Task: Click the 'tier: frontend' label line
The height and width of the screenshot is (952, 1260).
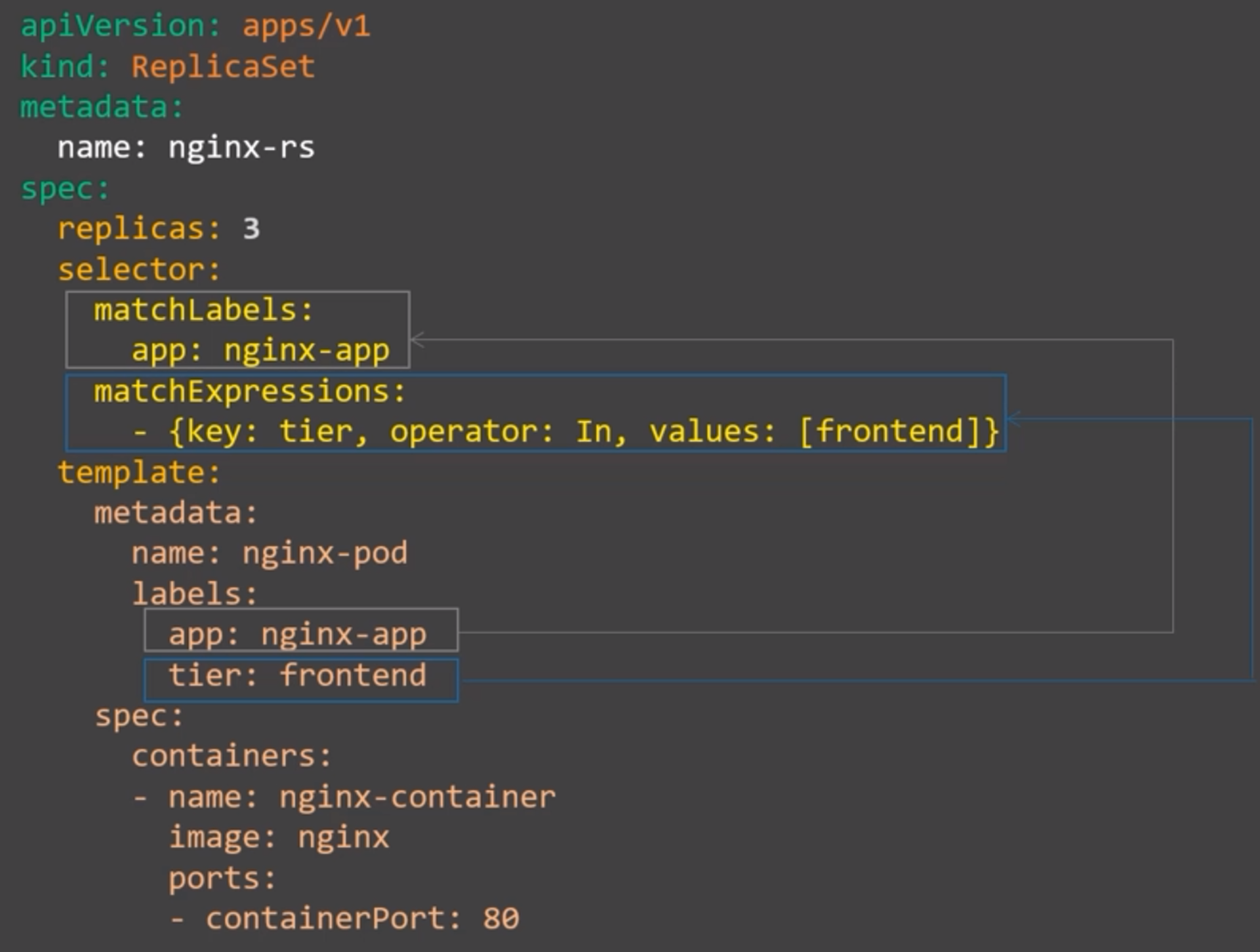Action: [x=298, y=675]
